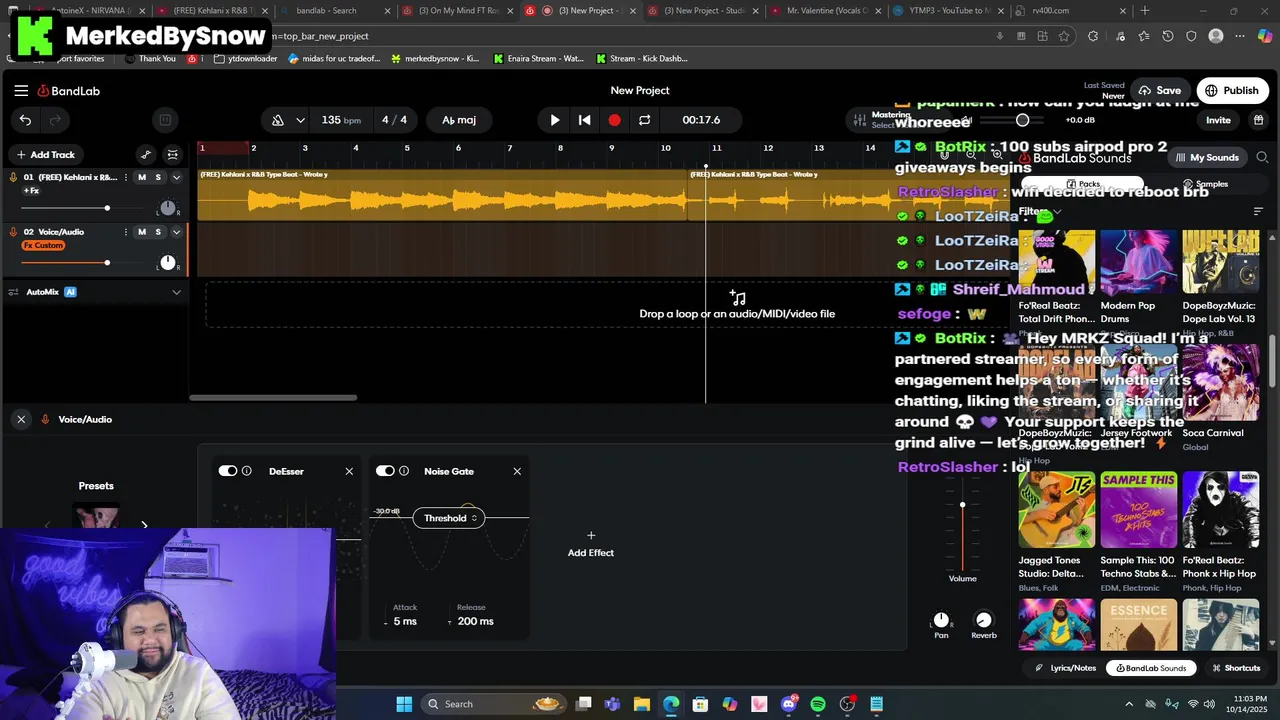This screenshot has height=720, width=1280.
Task: Open options dots for Voice/Audio track
Action: tap(126, 232)
